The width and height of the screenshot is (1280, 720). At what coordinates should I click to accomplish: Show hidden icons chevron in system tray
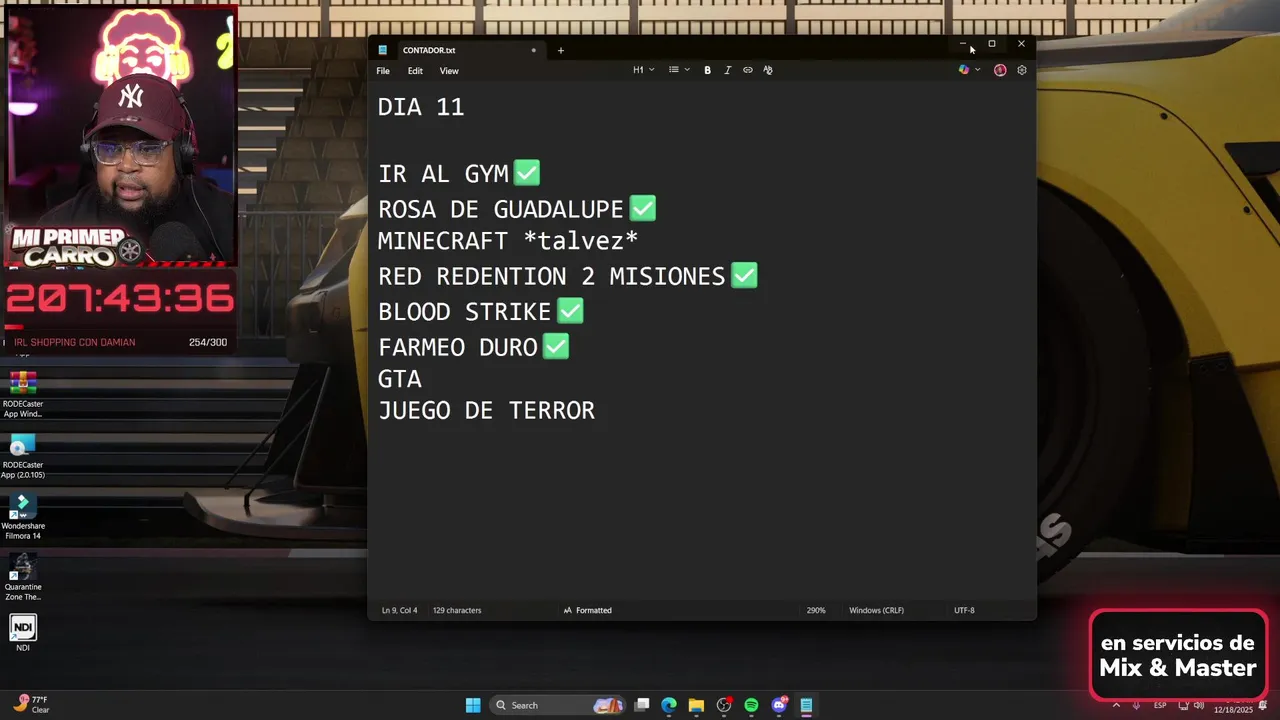(1116, 705)
